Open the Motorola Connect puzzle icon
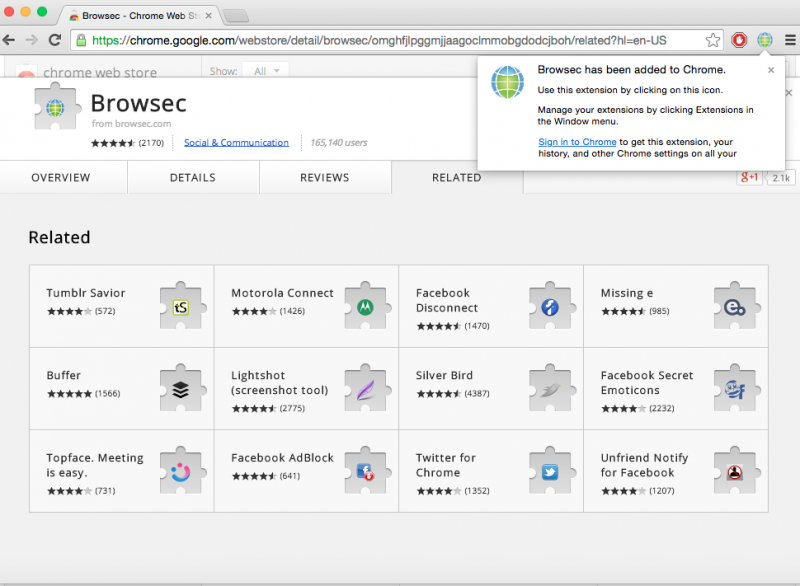 [366, 307]
